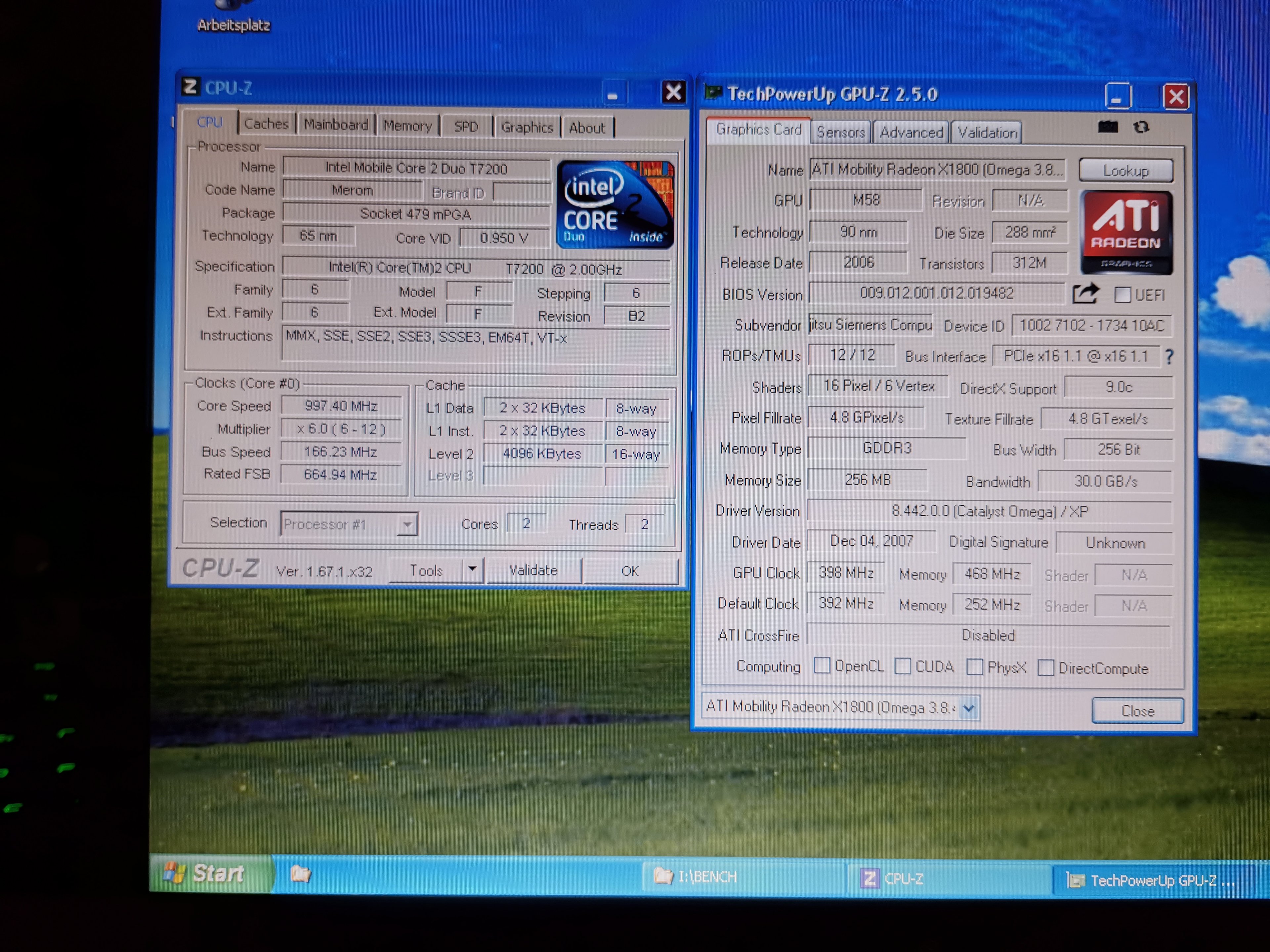This screenshot has width=1270, height=952.
Task: Click the Device ID field
Action: [x=1092, y=325]
